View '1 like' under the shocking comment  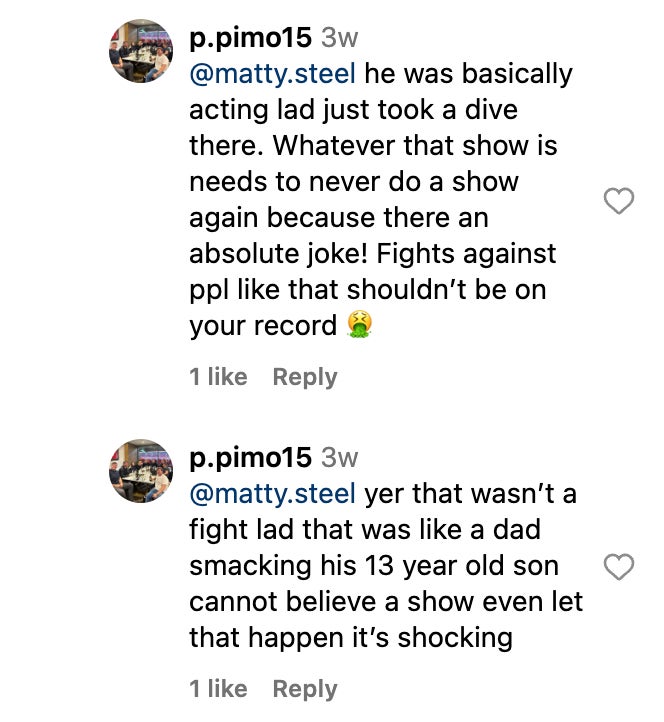tap(218, 689)
